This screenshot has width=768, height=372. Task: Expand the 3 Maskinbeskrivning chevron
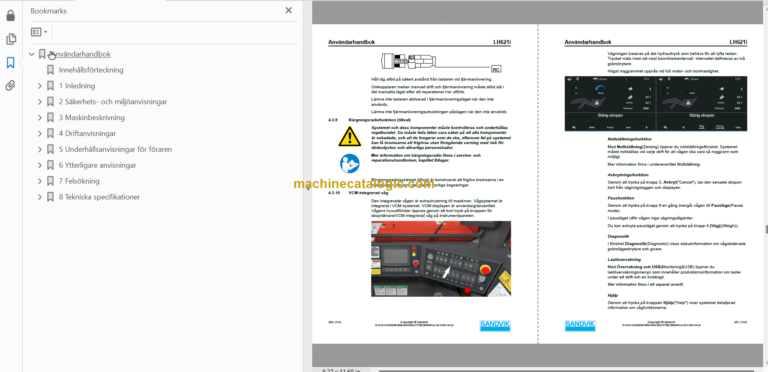pos(40,118)
